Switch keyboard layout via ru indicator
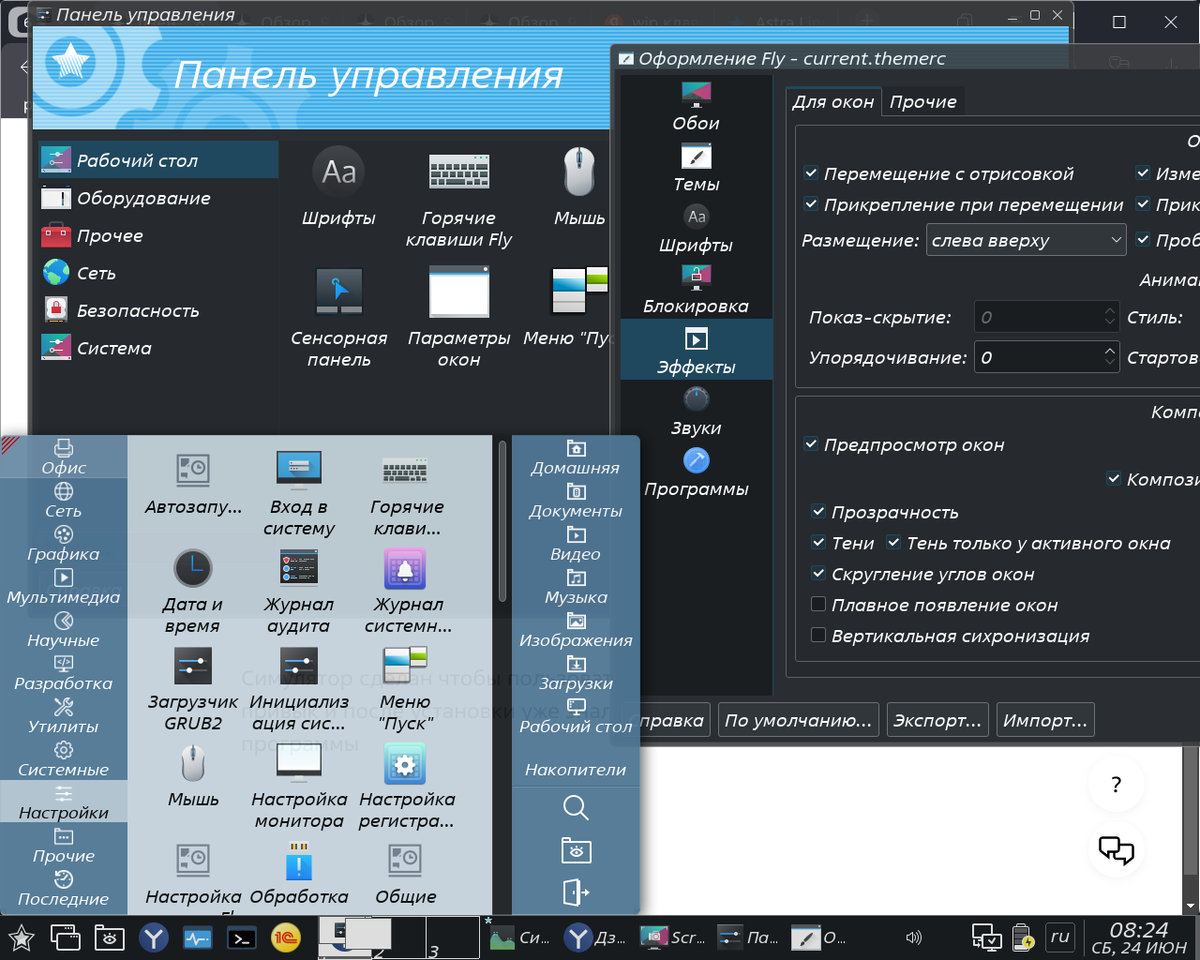The image size is (1200, 960). [1059, 938]
